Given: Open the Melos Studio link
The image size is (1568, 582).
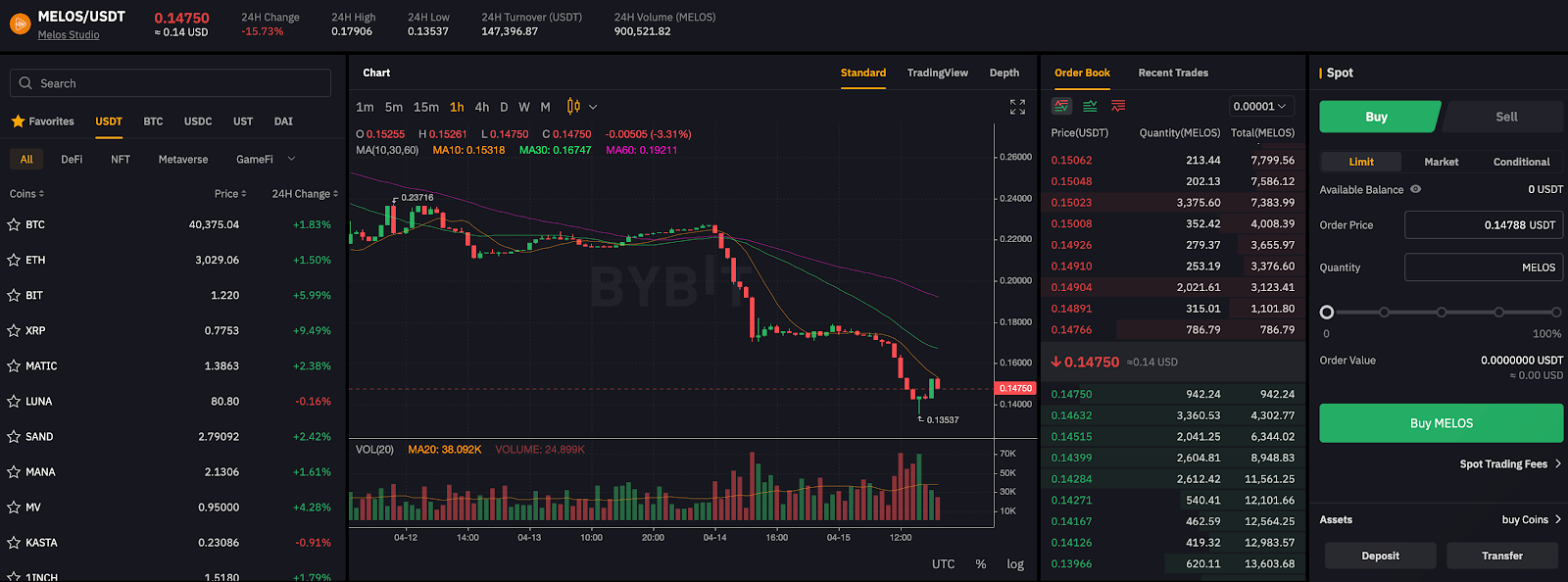Looking at the screenshot, I should tap(69, 35).
